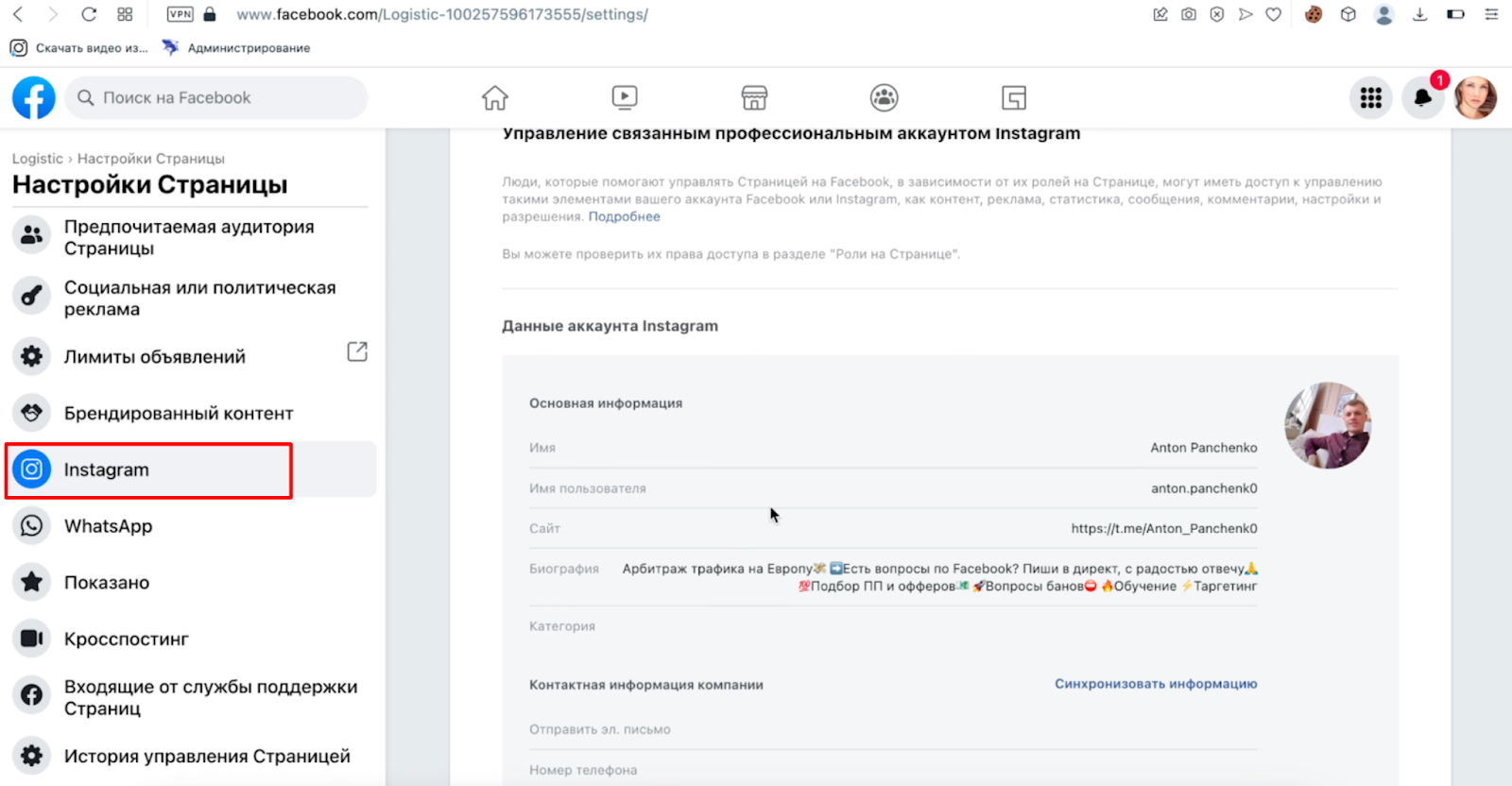Click the padlock site security icon

click(210, 14)
